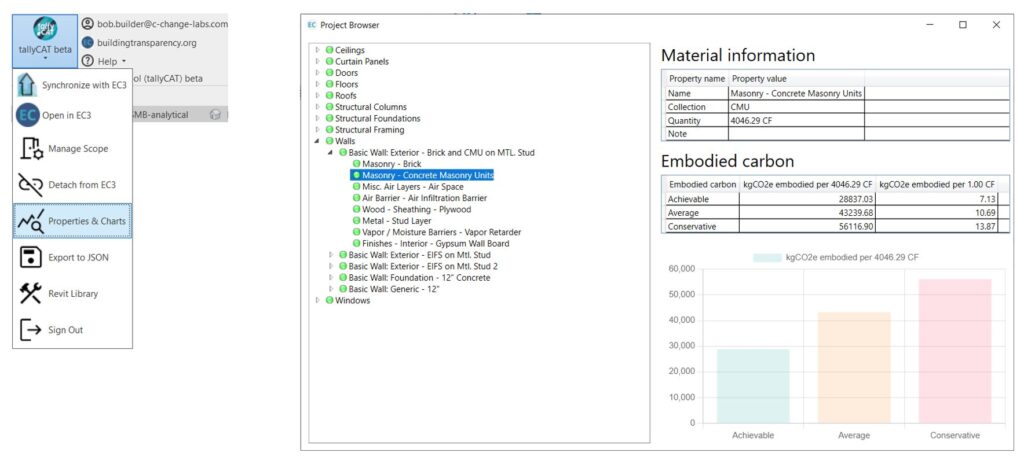Viewport: 1024px width, 460px height.
Task: Click the Help question mark icon
Action: [x=88, y=61]
